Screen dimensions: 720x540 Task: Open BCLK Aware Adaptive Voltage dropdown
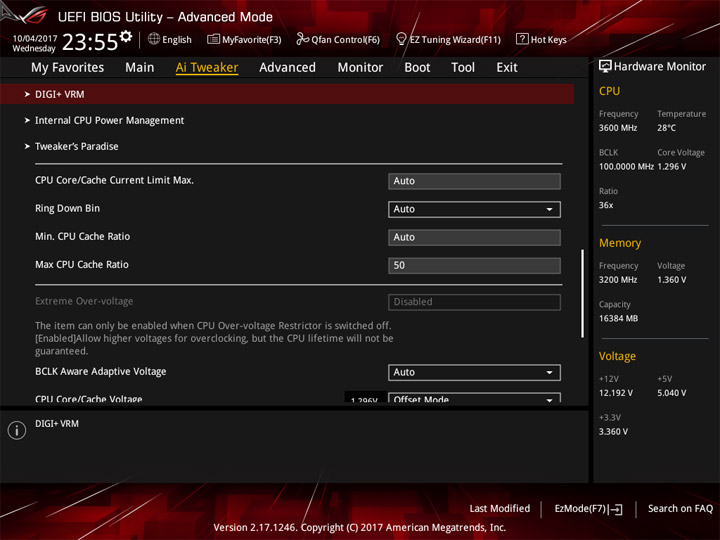point(474,372)
